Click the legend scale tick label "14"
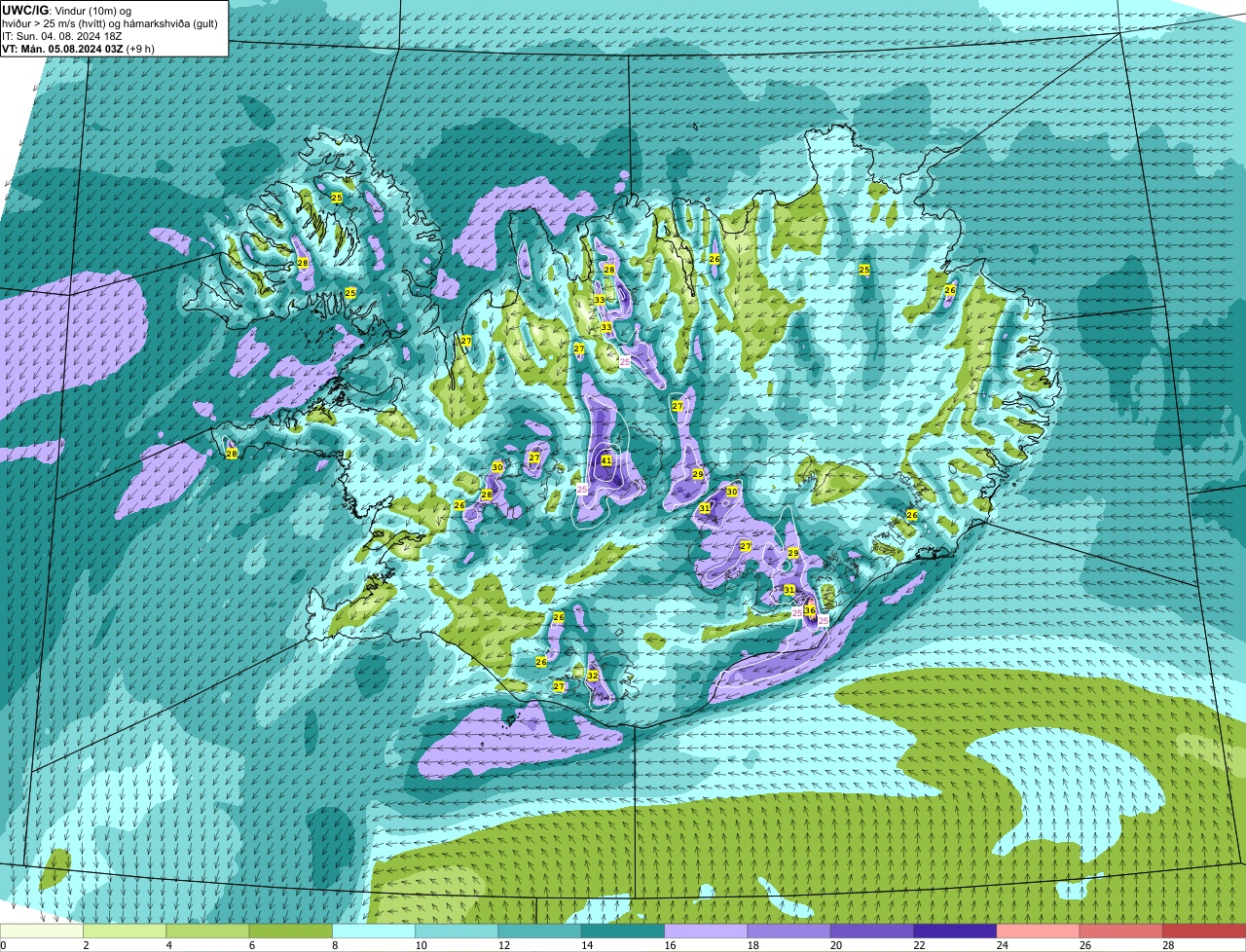This screenshot has height=952, width=1246. coord(587,945)
